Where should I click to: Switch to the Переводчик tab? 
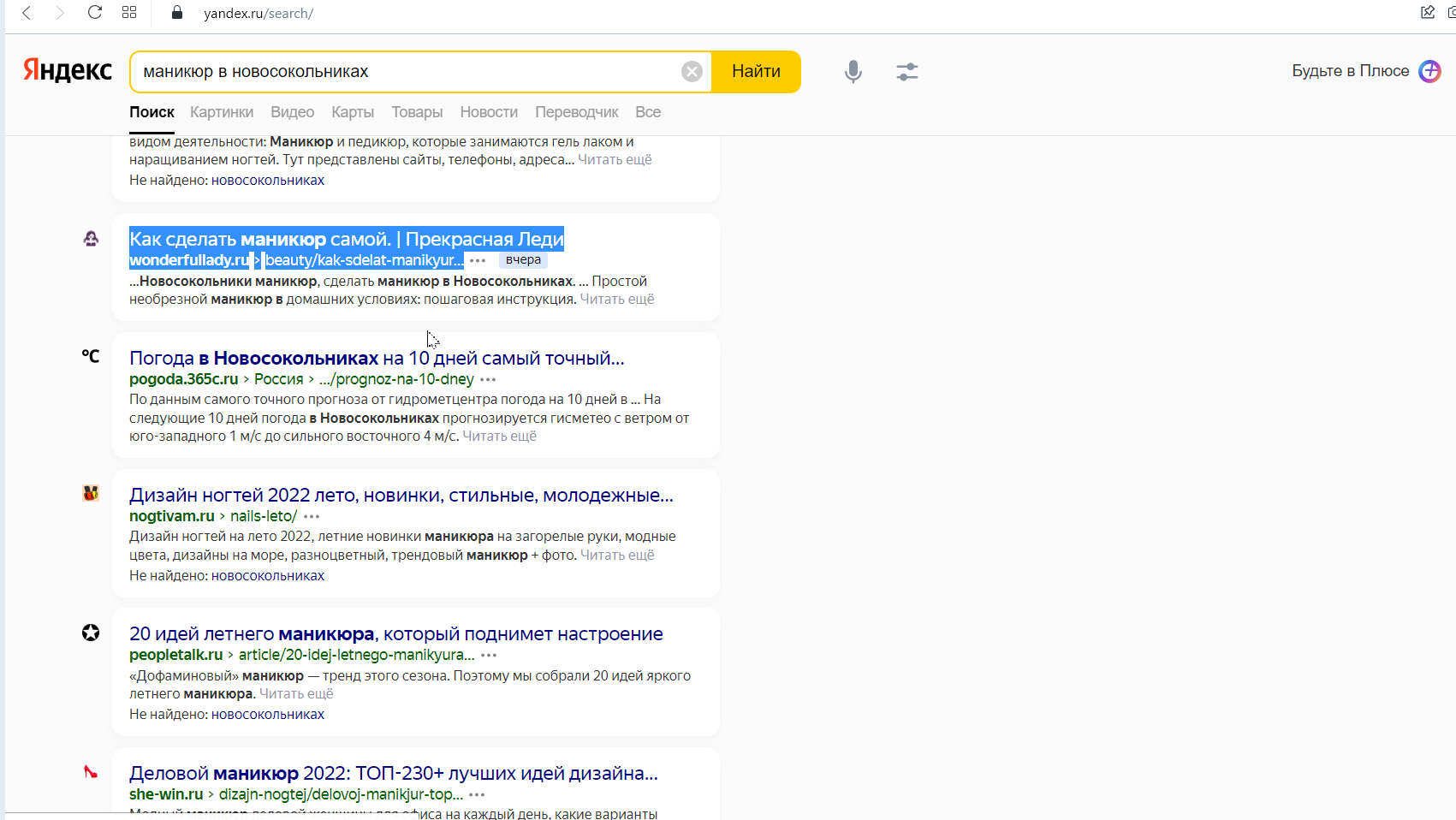coord(576,112)
